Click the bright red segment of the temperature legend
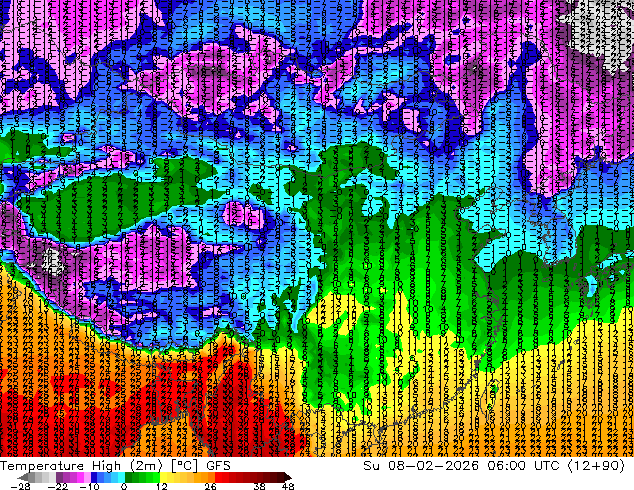The height and width of the screenshot is (490, 634). (x=218, y=477)
